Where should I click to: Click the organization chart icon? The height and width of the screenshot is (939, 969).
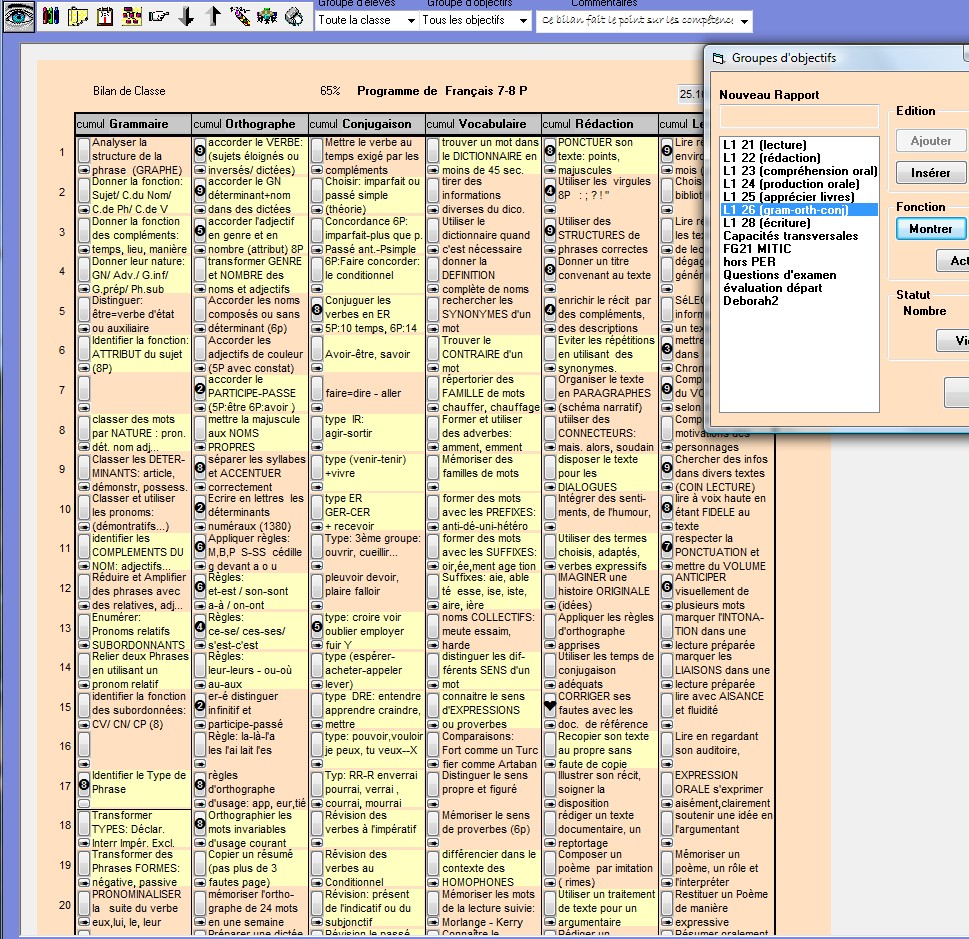132,16
